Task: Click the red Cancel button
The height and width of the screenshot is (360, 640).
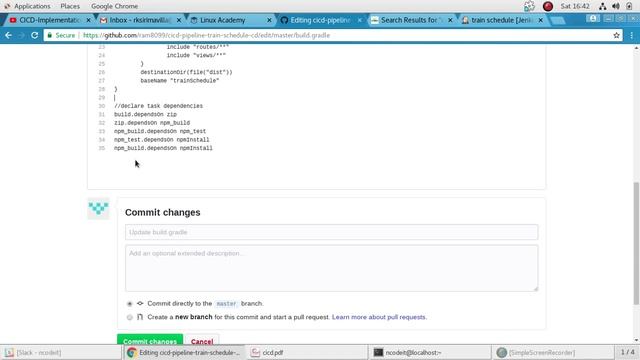Action: pos(202,340)
